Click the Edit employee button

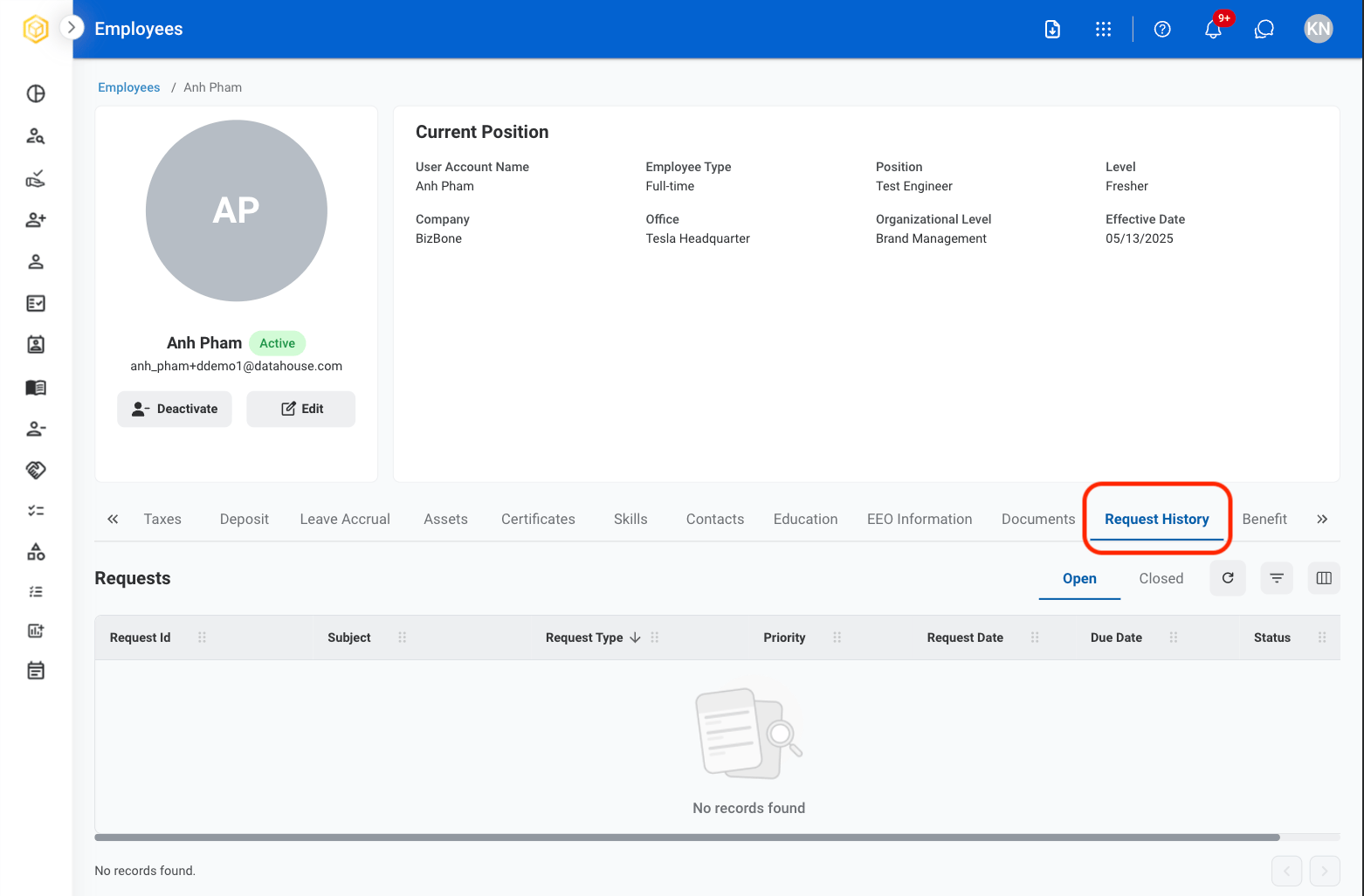[301, 409]
